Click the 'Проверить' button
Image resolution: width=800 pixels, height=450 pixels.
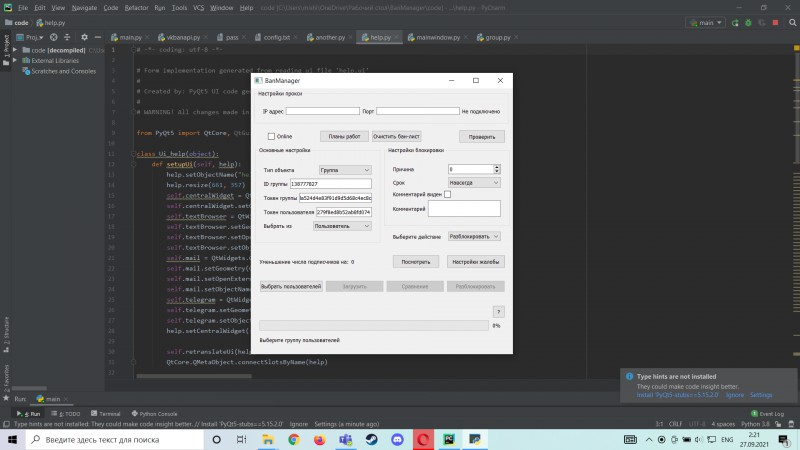pos(482,137)
